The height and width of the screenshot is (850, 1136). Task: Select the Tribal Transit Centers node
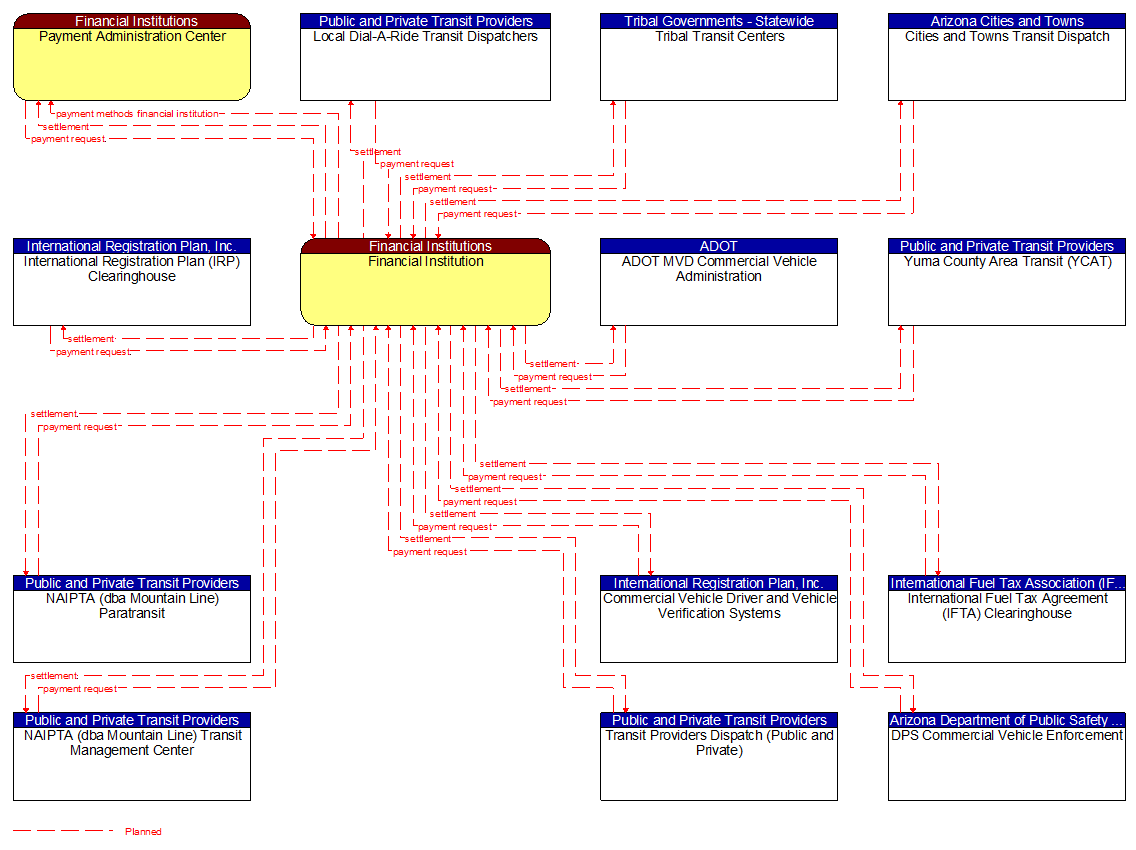[x=718, y=55]
